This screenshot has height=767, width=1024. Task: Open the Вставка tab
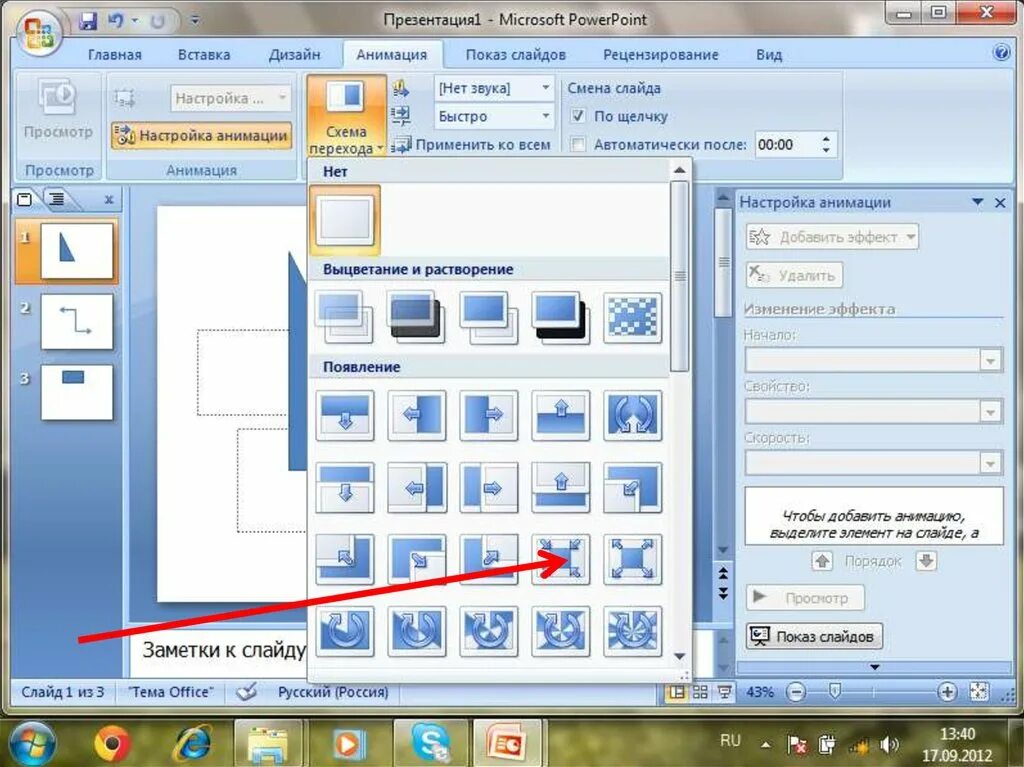point(204,55)
